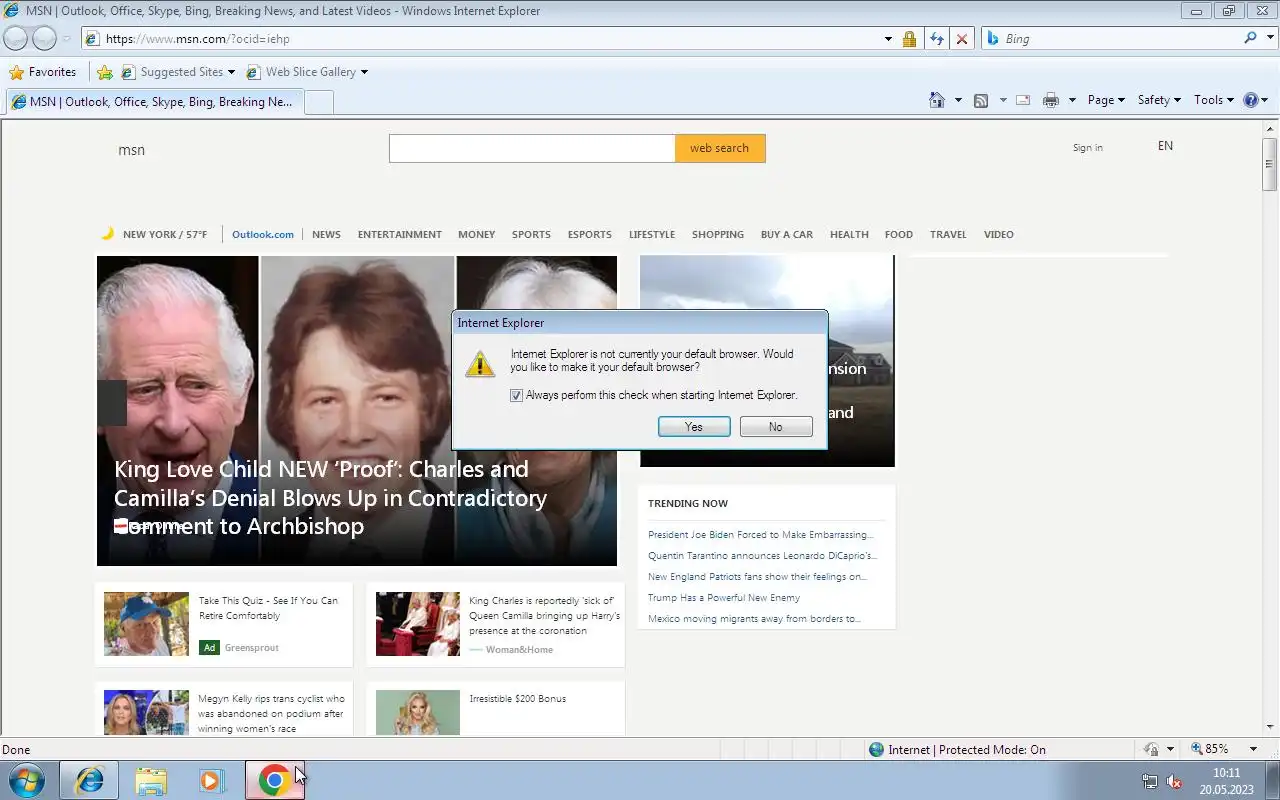
Task: Click the EN language selector
Action: click(1165, 146)
